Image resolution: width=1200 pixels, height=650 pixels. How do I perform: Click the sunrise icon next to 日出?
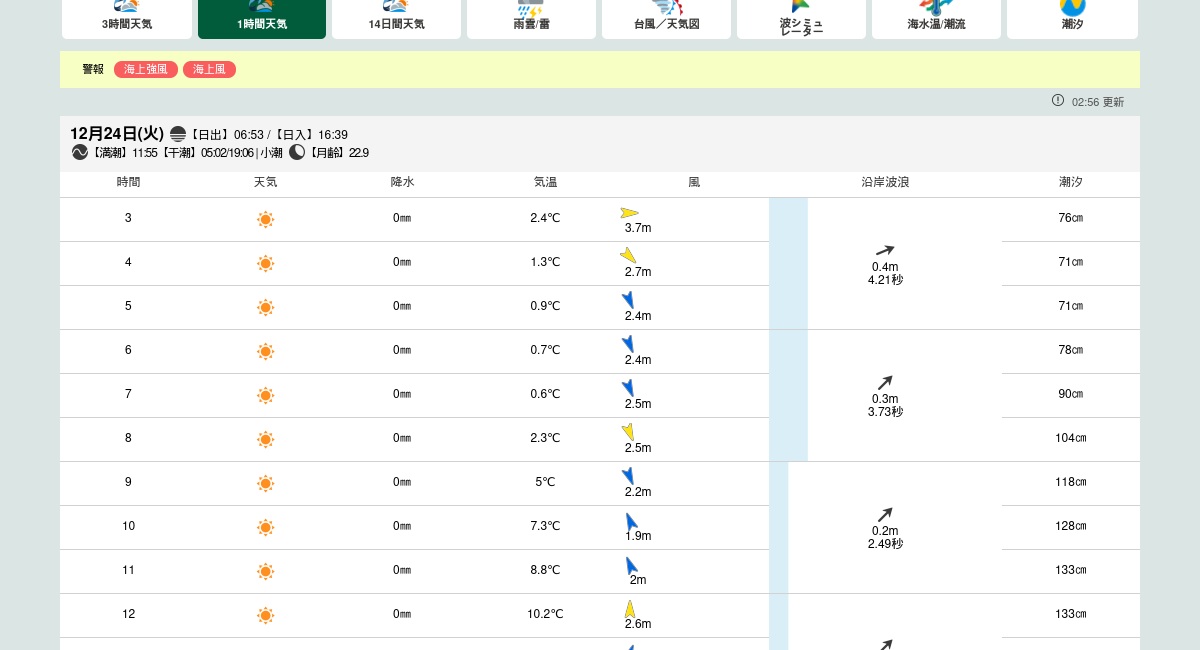click(178, 134)
